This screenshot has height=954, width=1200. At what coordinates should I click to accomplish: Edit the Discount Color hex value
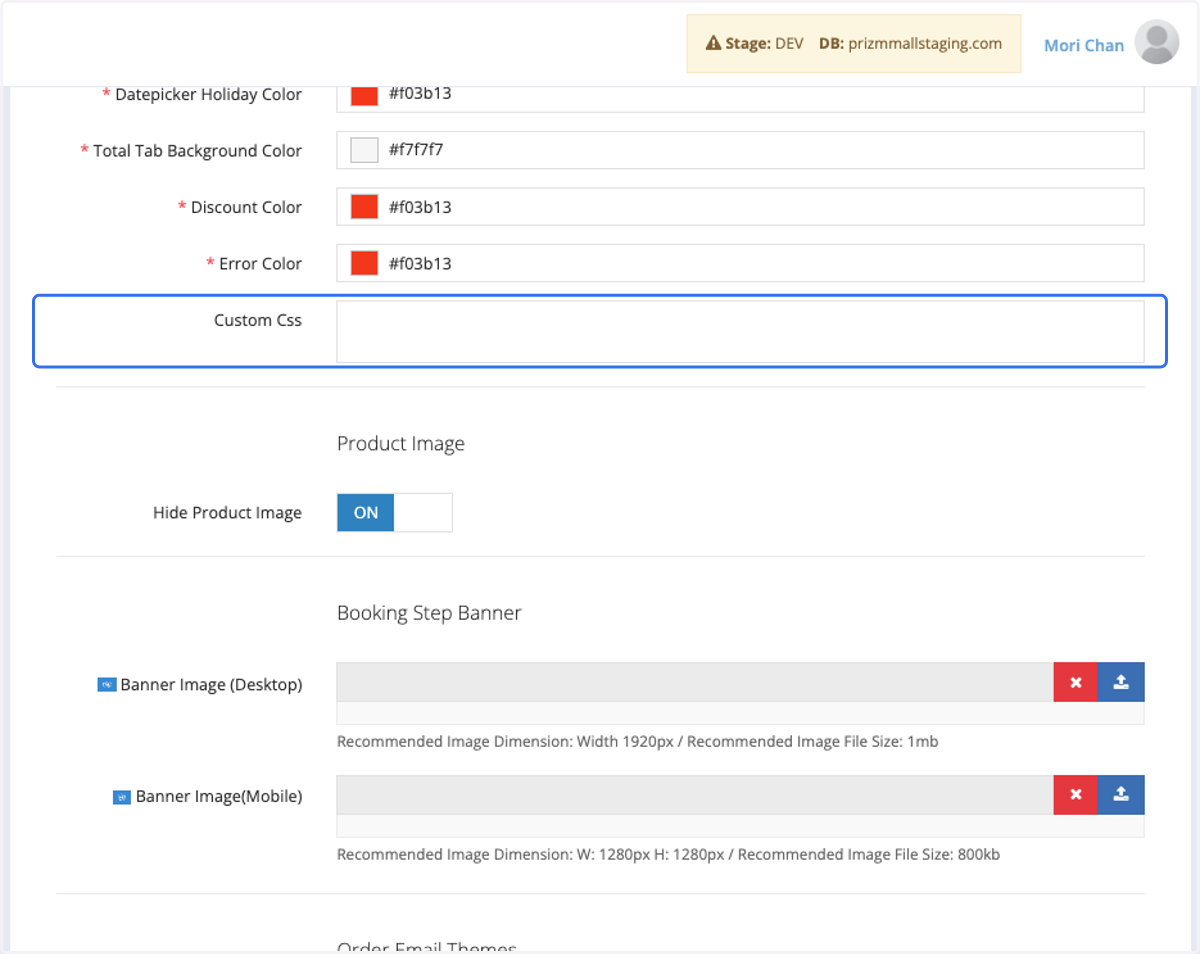[x=740, y=207]
